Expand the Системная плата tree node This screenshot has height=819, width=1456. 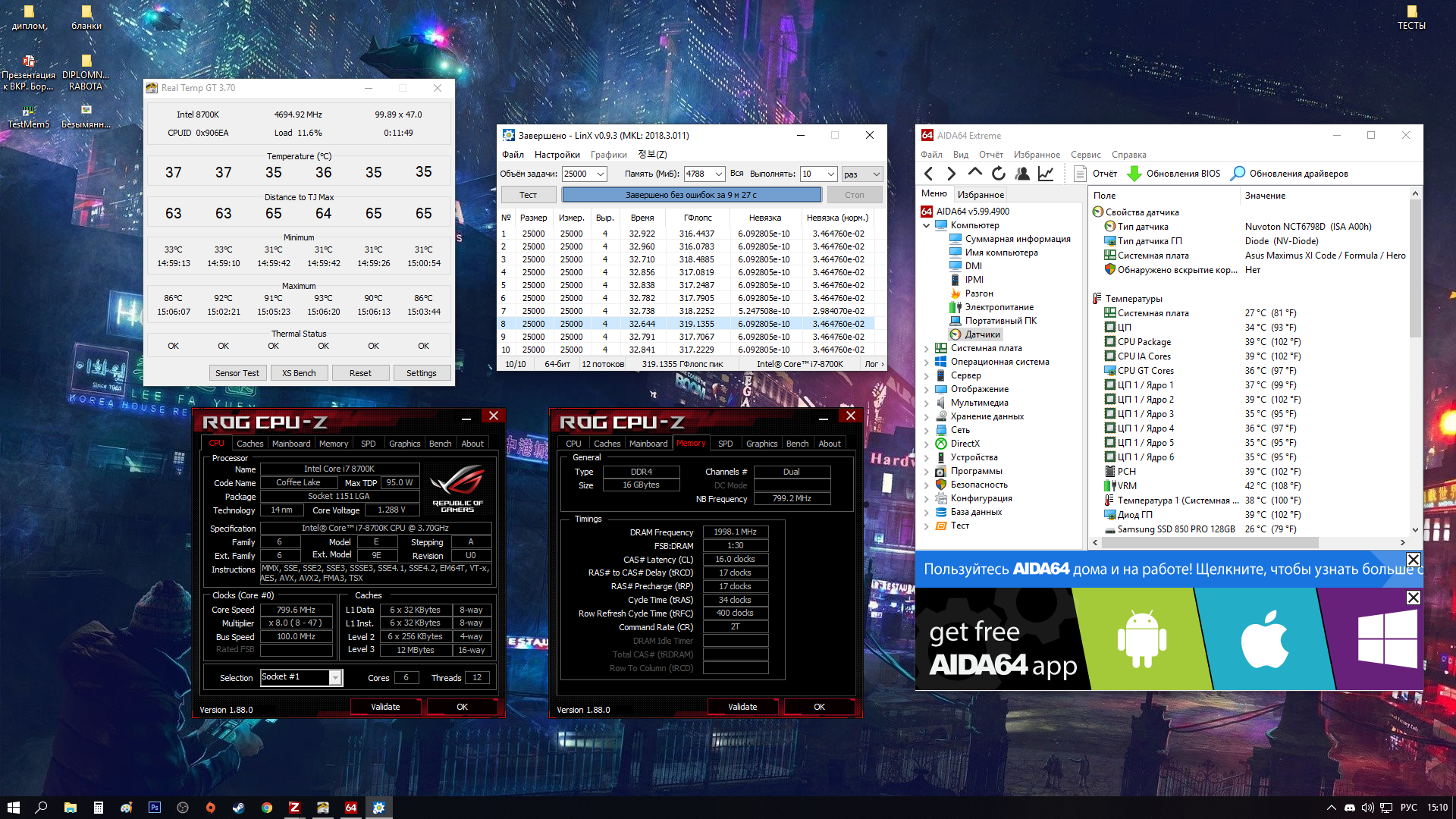tap(926, 349)
